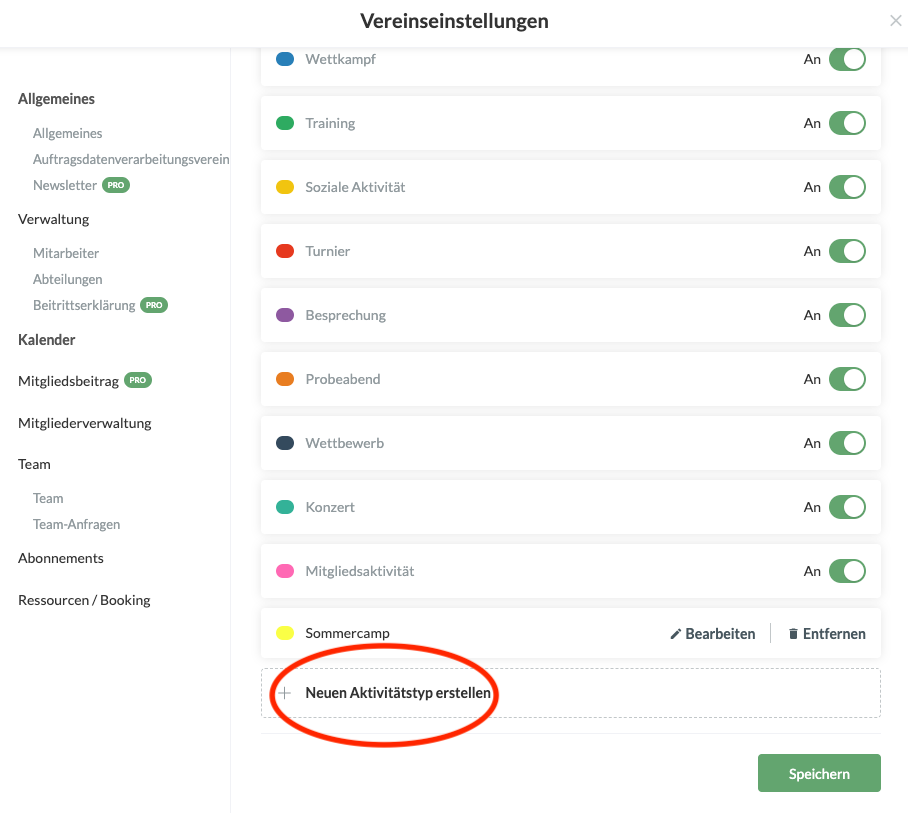The height and width of the screenshot is (813, 908).
Task: Collapse the Allgemeines section heading
Action: coord(56,99)
